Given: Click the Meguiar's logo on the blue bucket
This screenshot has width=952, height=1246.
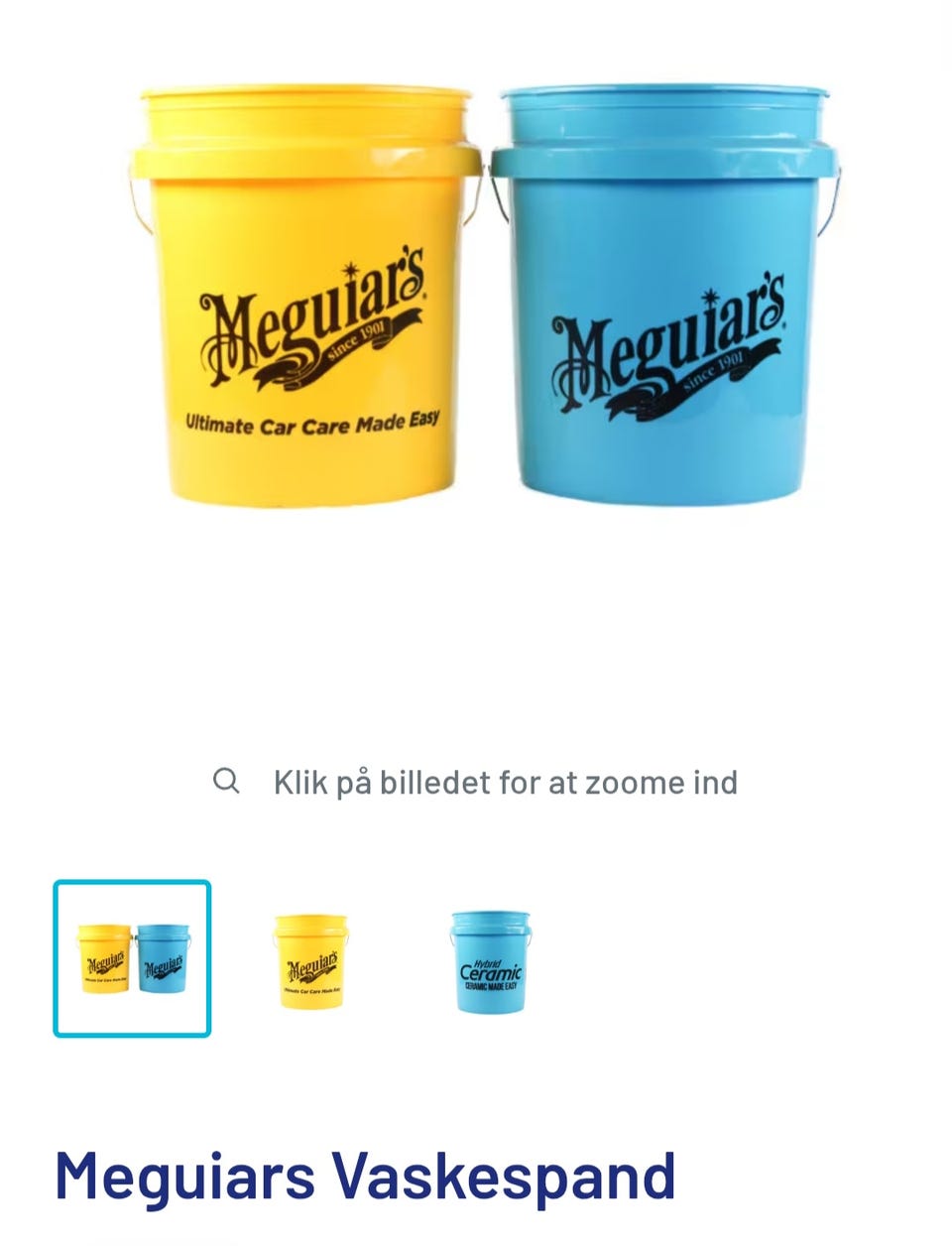Looking at the screenshot, I should coord(668,349).
